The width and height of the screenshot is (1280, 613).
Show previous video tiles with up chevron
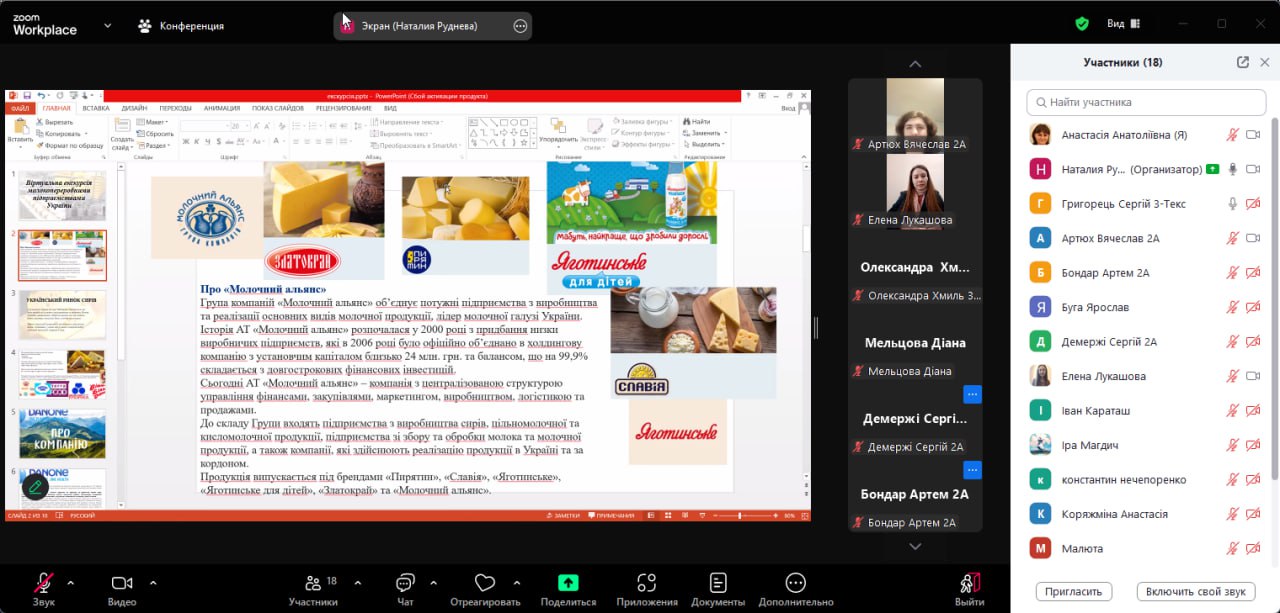pyautogui.click(x=915, y=64)
